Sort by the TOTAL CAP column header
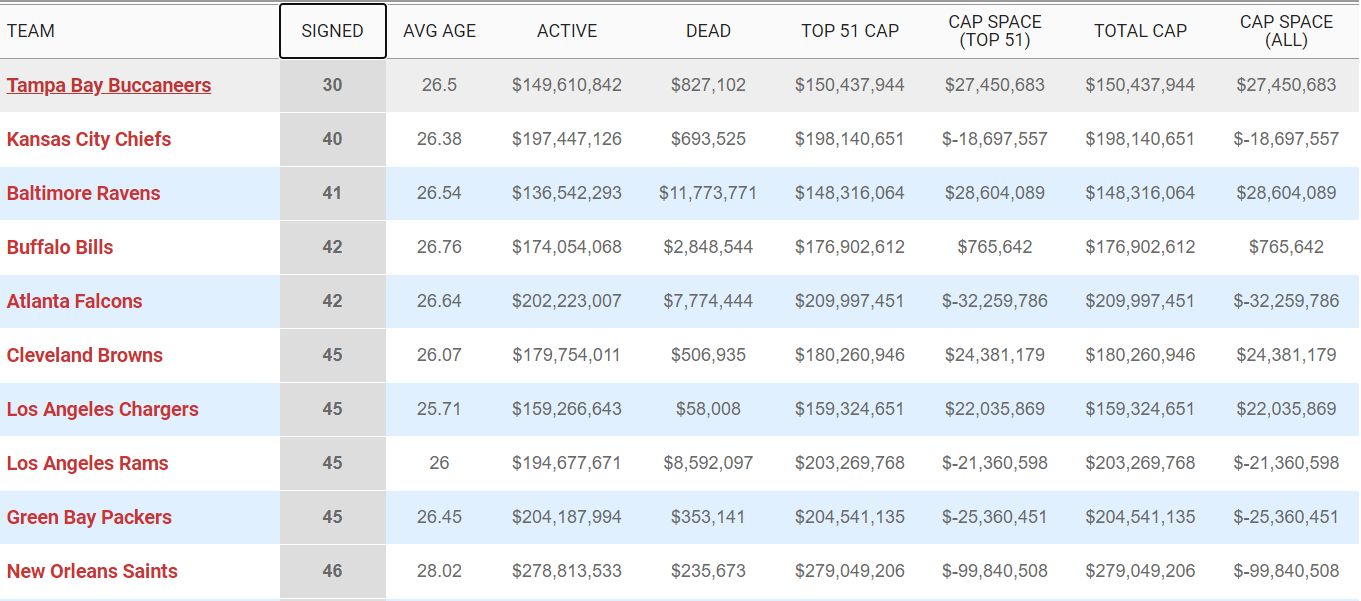Viewport: 1361px width, 601px height. (1140, 31)
